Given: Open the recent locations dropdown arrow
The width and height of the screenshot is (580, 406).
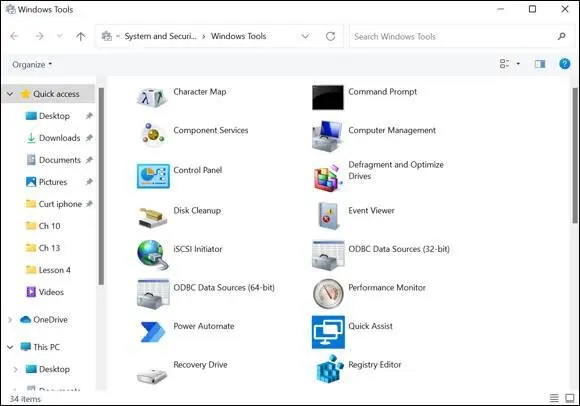Looking at the screenshot, I should (x=60, y=36).
